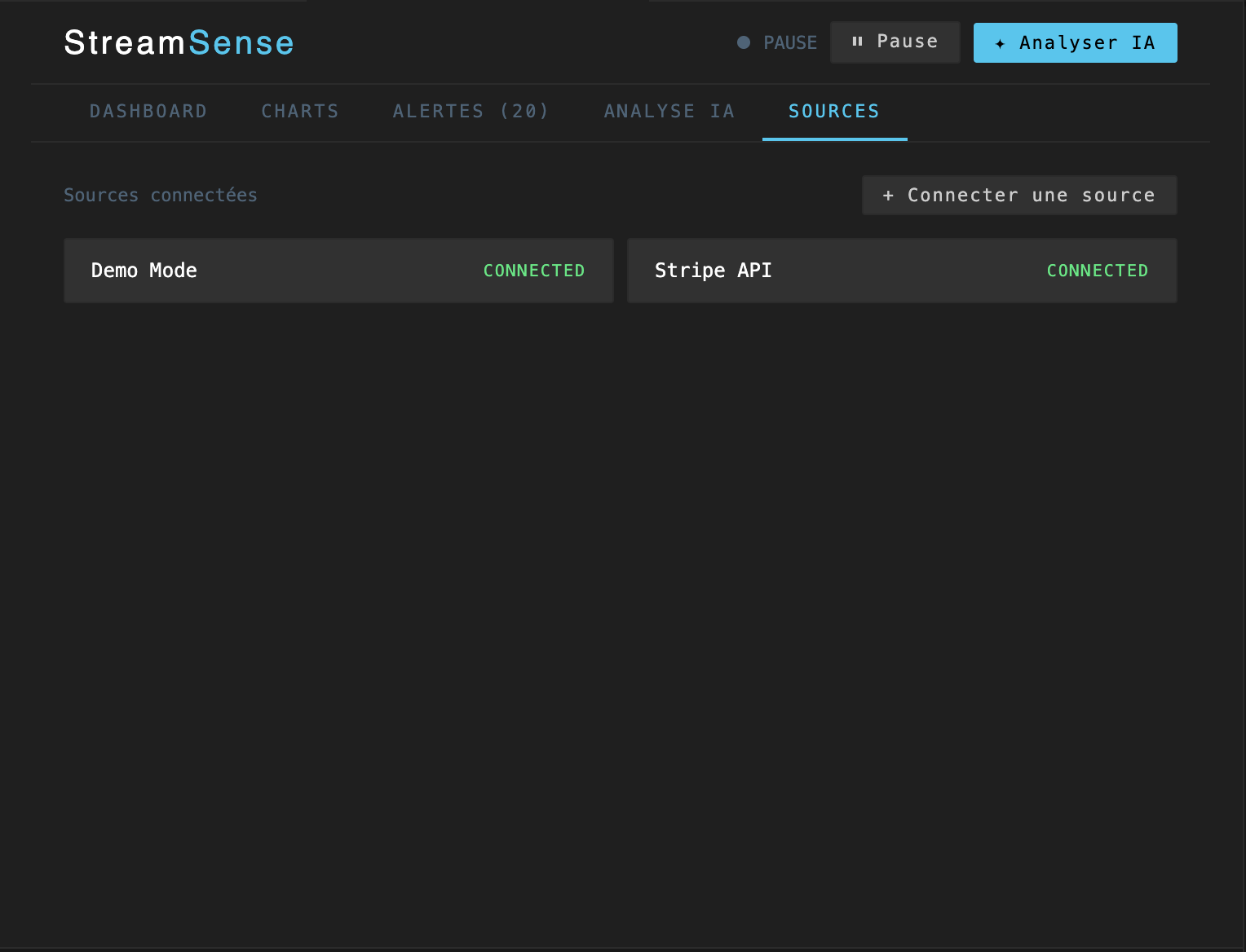Click the Sources connectées heading
The height and width of the screenshot is (952, 1246).
[160, 195]
